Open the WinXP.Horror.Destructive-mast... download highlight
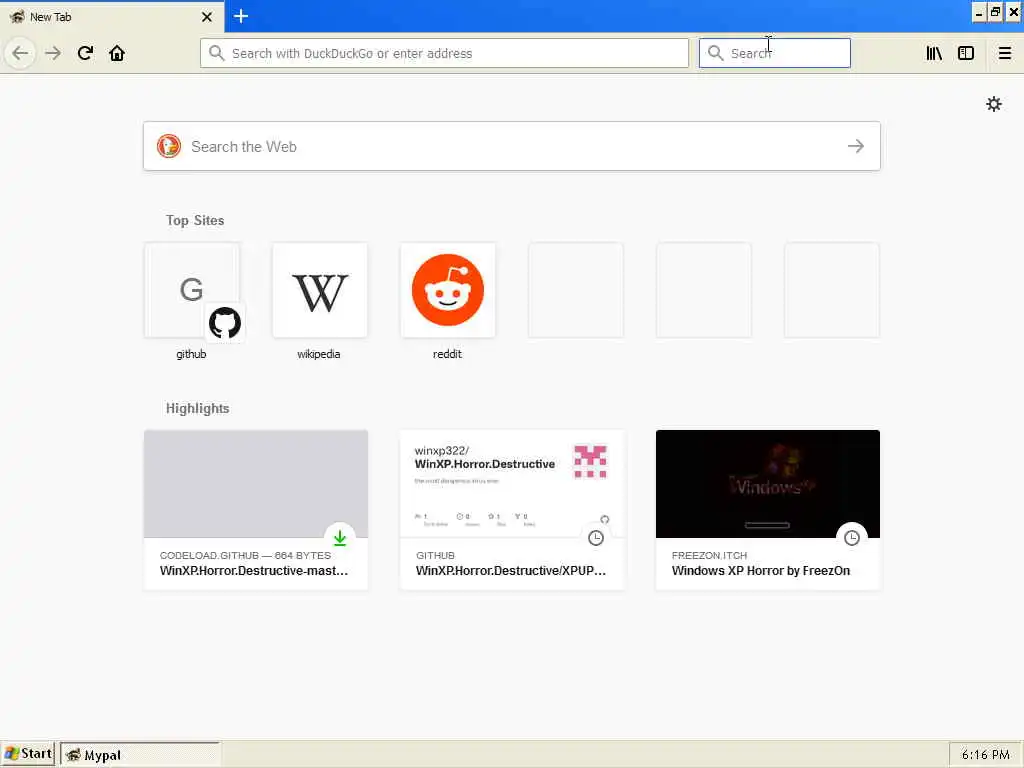Screen dimensions: 1024x768 [256, 510]
